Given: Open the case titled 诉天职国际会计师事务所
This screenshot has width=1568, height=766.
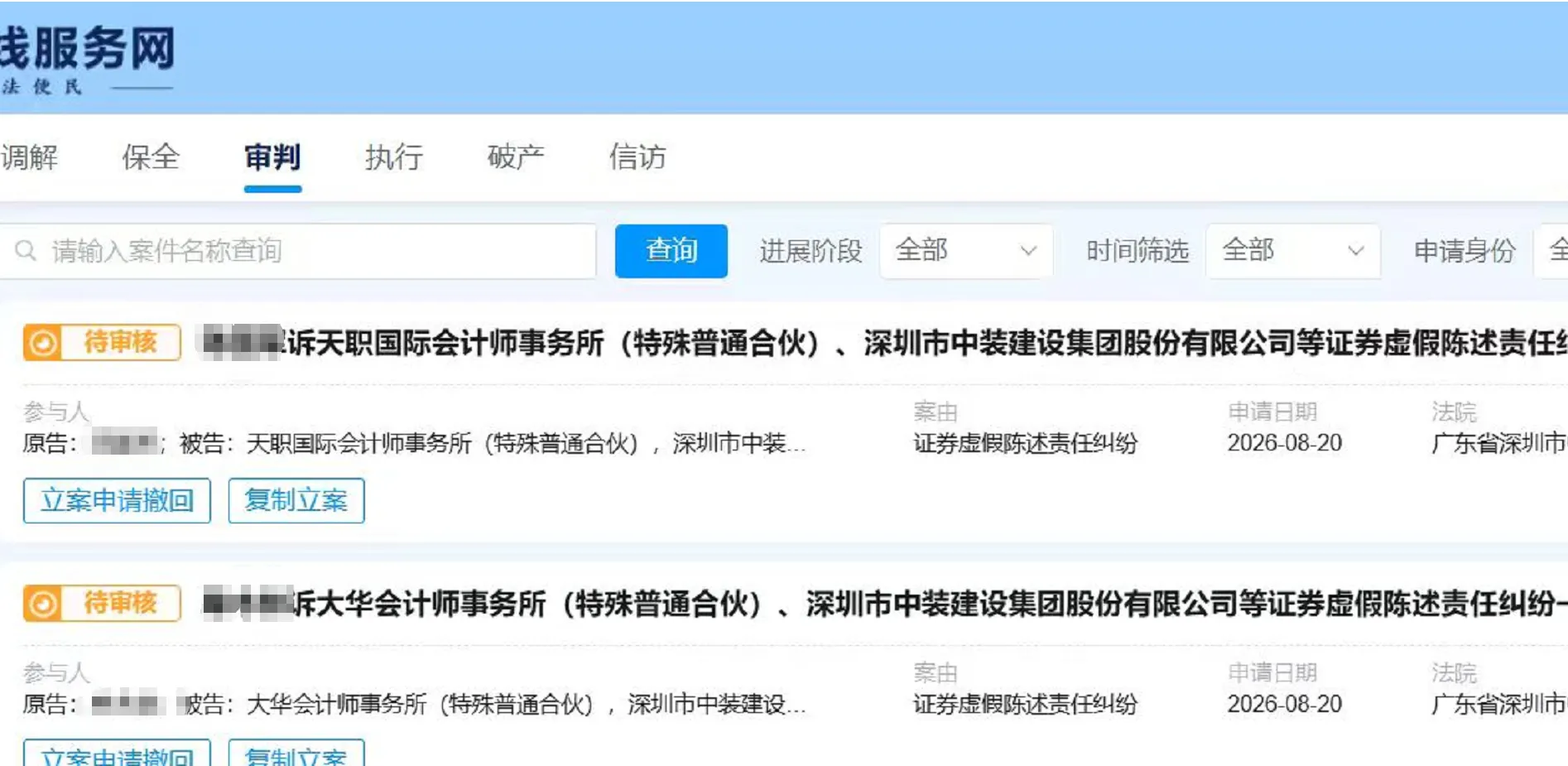Looking at the screenshot, I should coord(884,343).
